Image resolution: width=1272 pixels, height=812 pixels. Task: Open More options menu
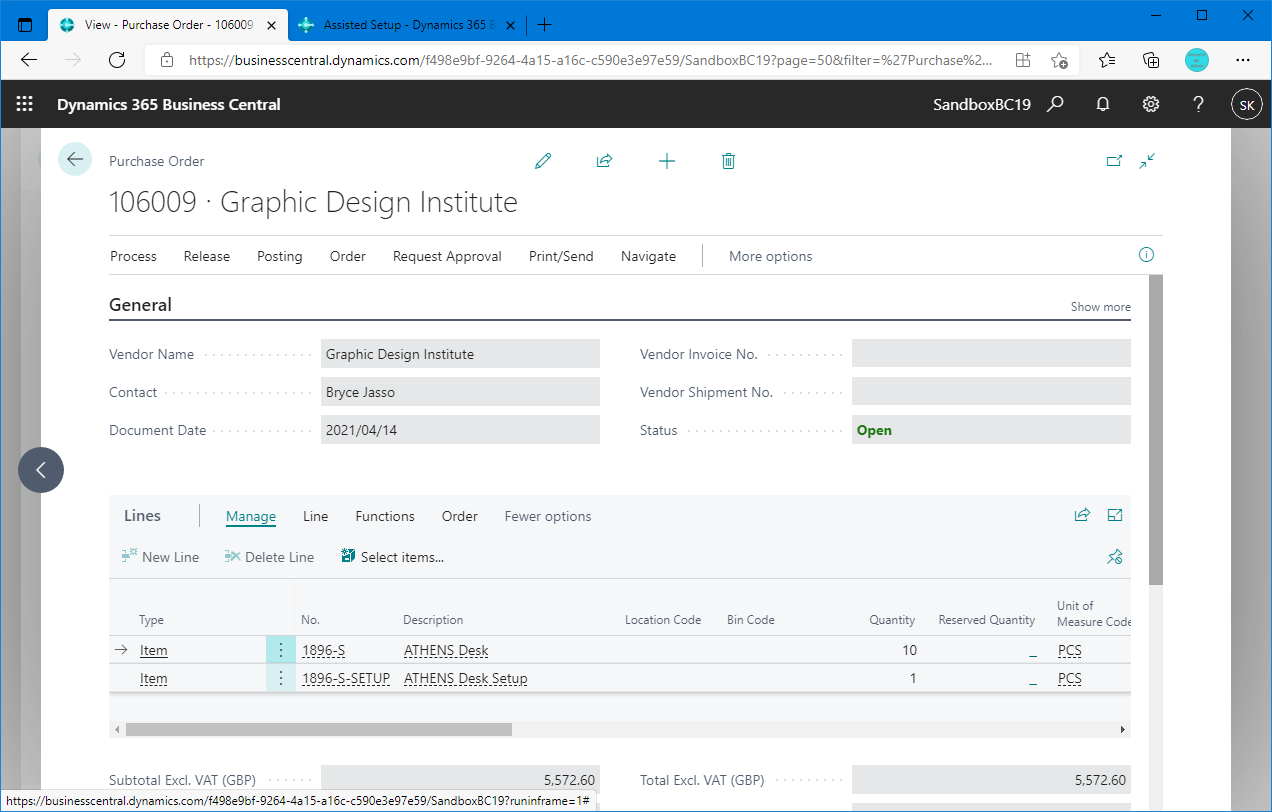coord(770,256)
